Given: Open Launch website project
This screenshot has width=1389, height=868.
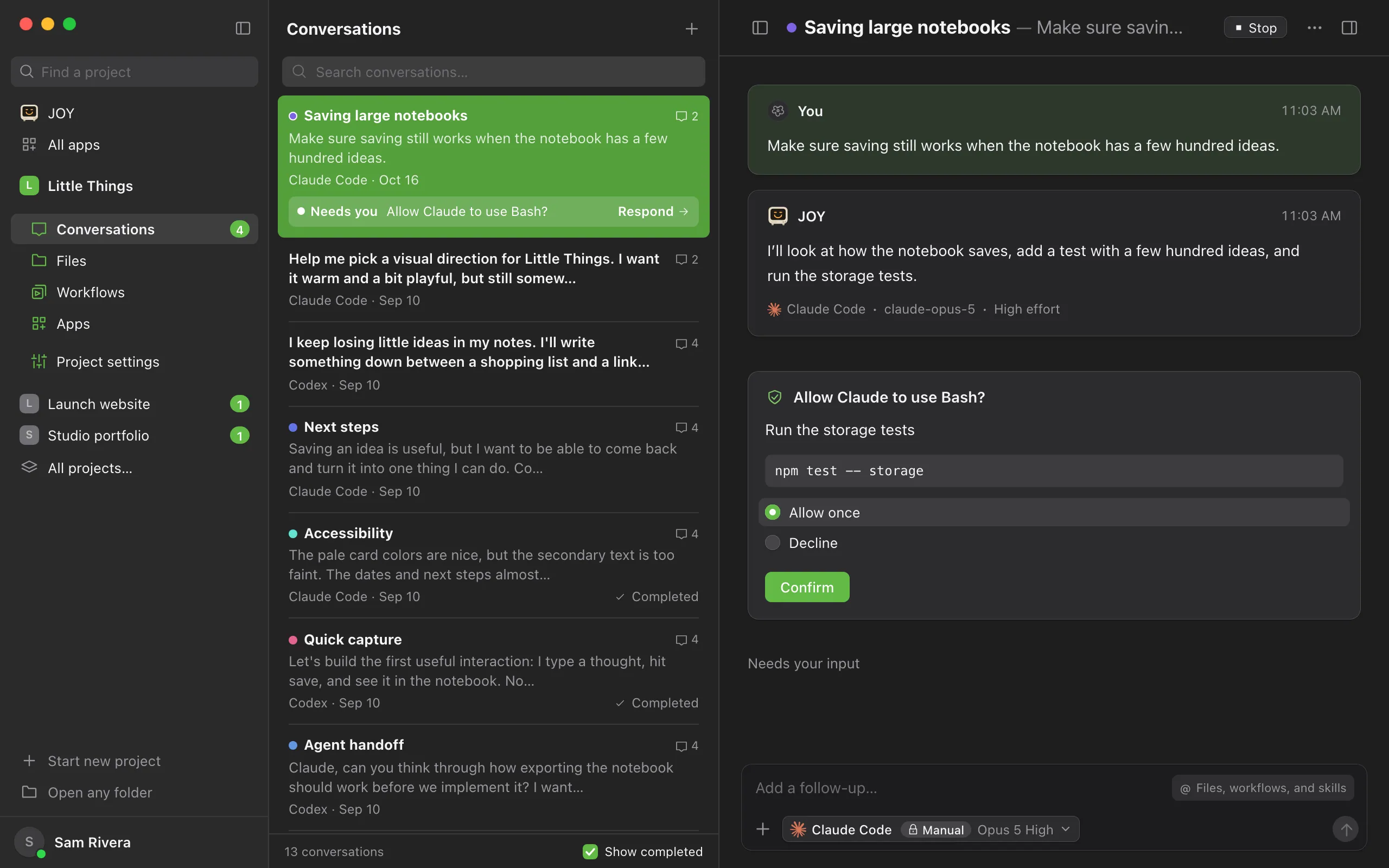Looking at the screenshot, I should tap(135, 404).
